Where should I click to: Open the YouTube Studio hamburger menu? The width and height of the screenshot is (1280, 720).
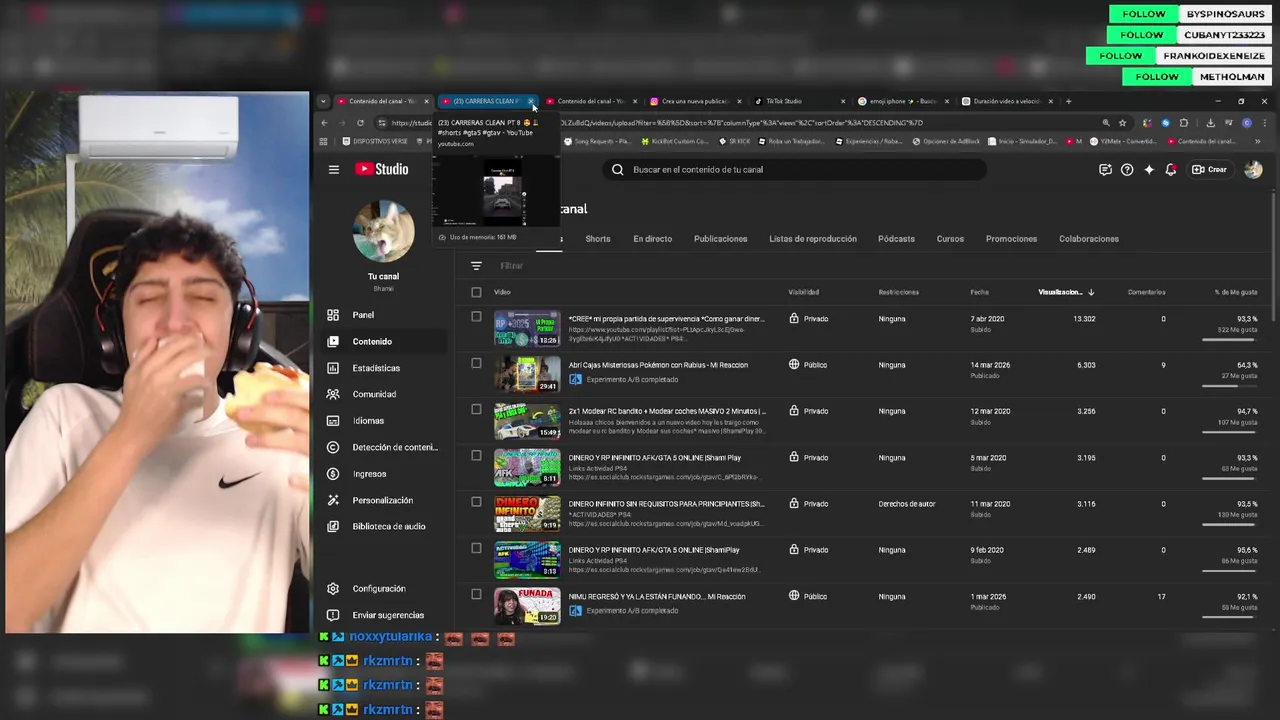334,169
